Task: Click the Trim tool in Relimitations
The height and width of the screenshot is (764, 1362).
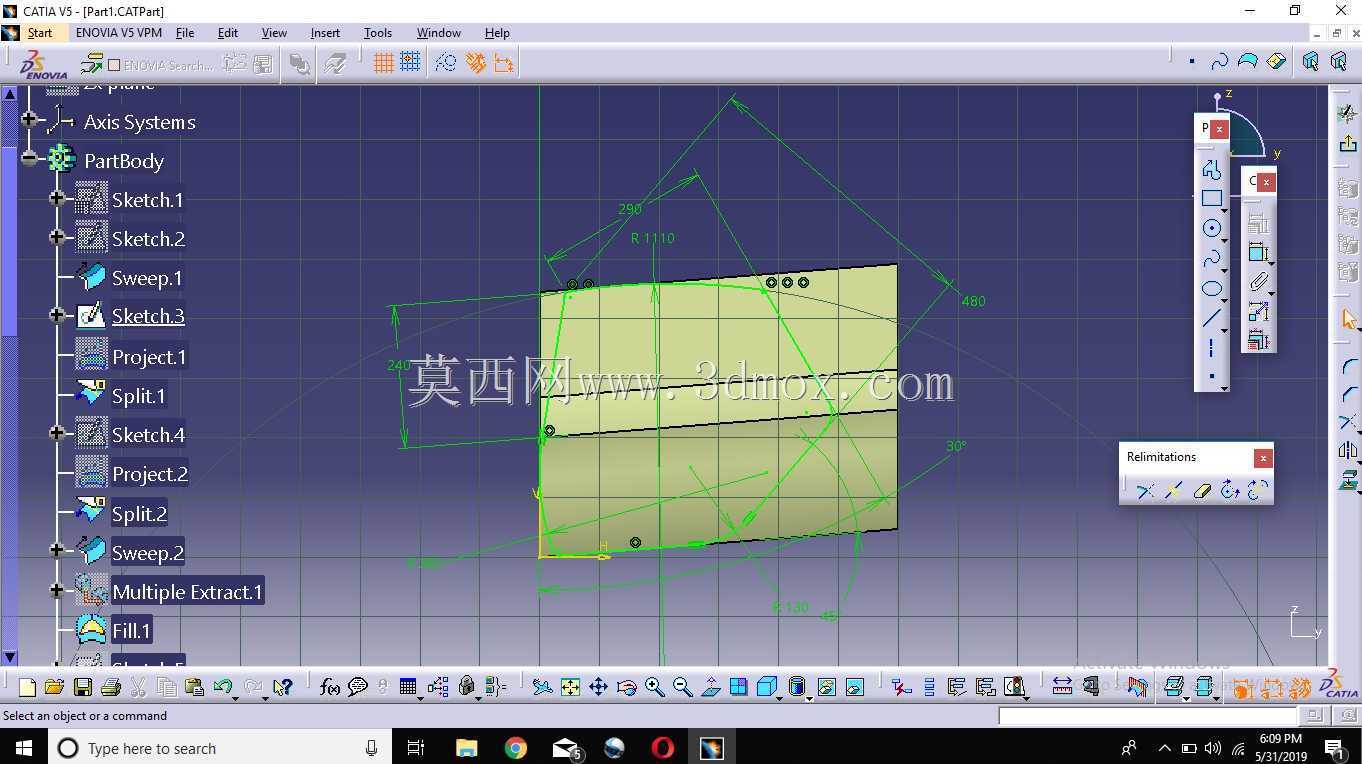Action: pos(1145,490)
